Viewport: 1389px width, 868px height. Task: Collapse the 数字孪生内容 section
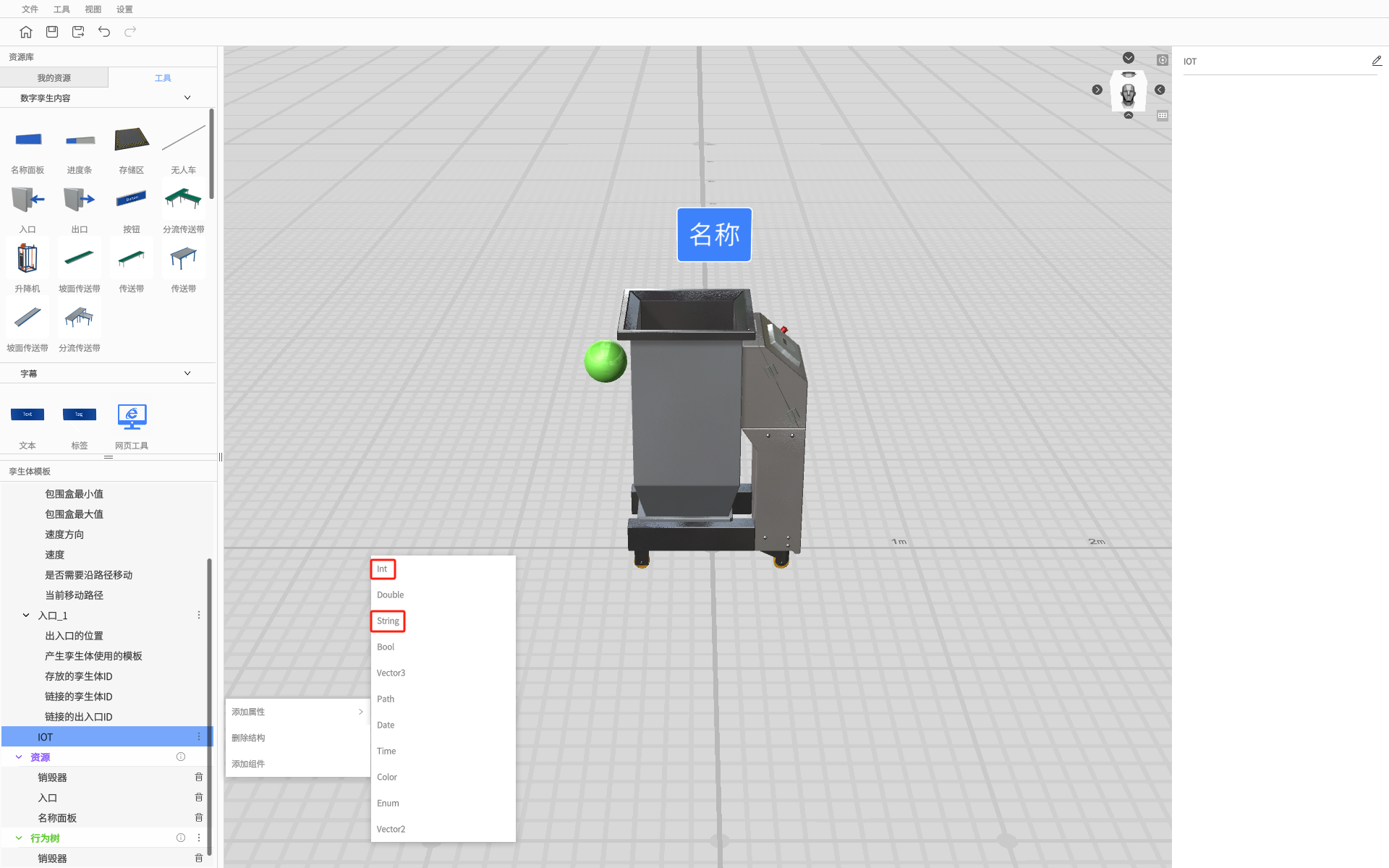(x=187, y=98)
